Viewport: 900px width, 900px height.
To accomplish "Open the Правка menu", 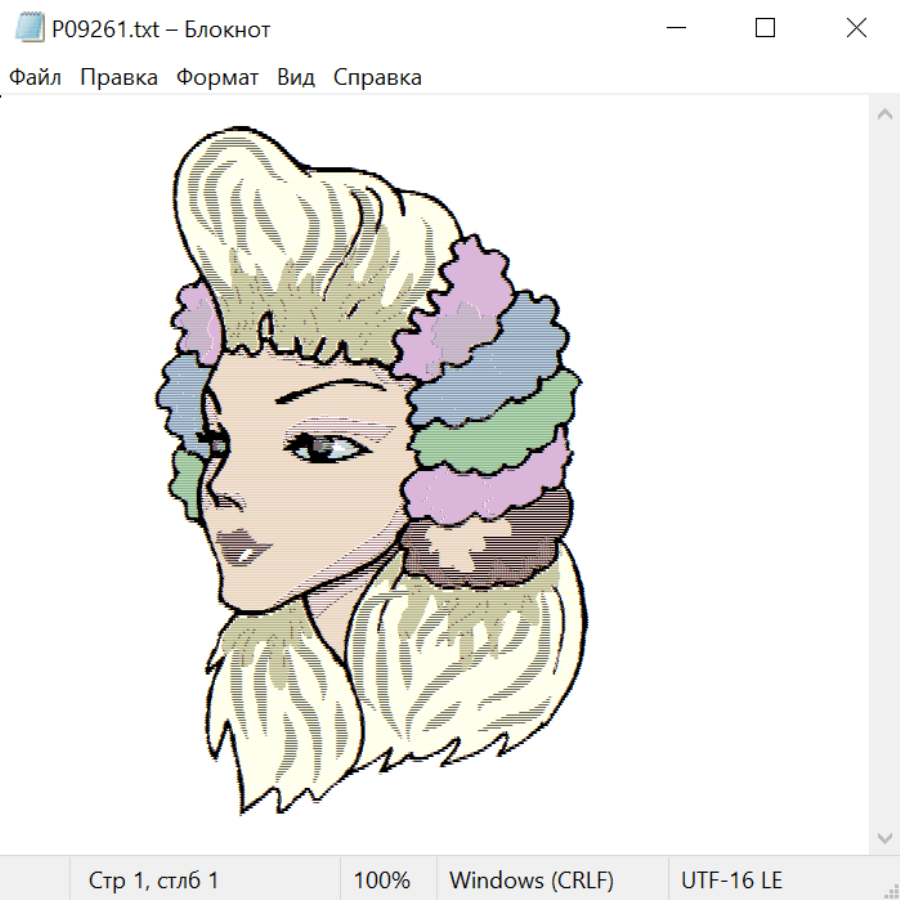I will 119,78.
